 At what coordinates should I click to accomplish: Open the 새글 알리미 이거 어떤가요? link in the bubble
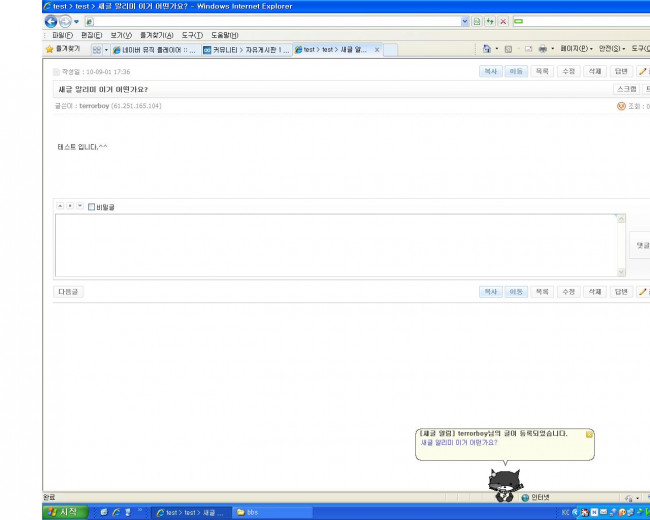click(459, 442)
